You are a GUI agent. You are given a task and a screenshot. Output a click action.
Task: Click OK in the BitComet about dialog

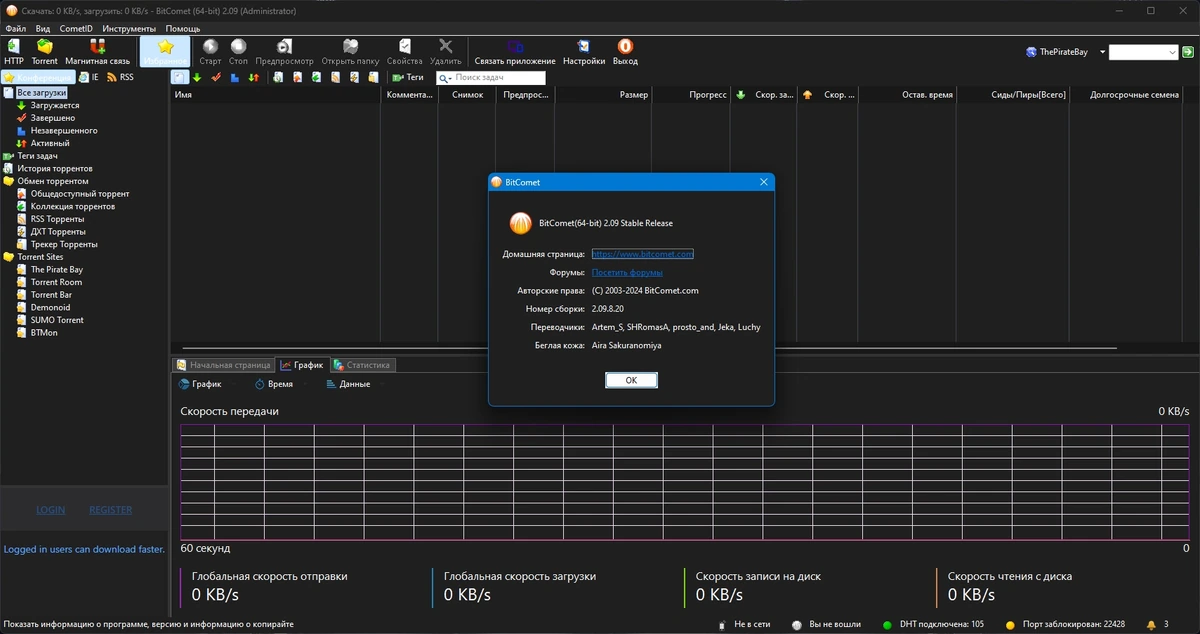(631, 380)
